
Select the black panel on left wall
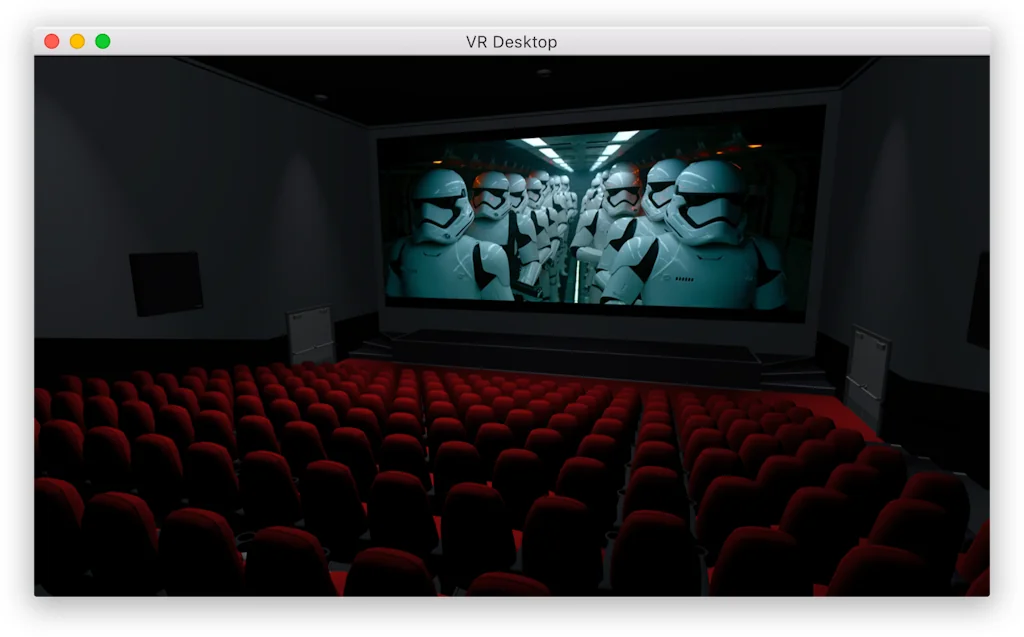(166, 282)
